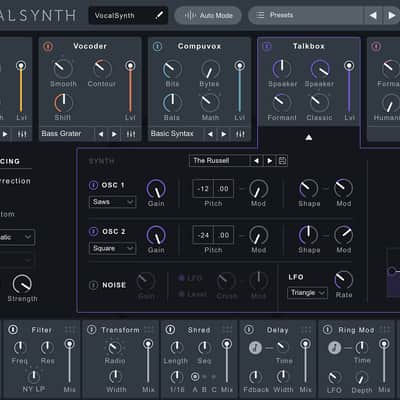The height and width of the screenshot is (400, 400).
Task: Open the LFO Triangle shape dropdown
Action: (307, 293)
